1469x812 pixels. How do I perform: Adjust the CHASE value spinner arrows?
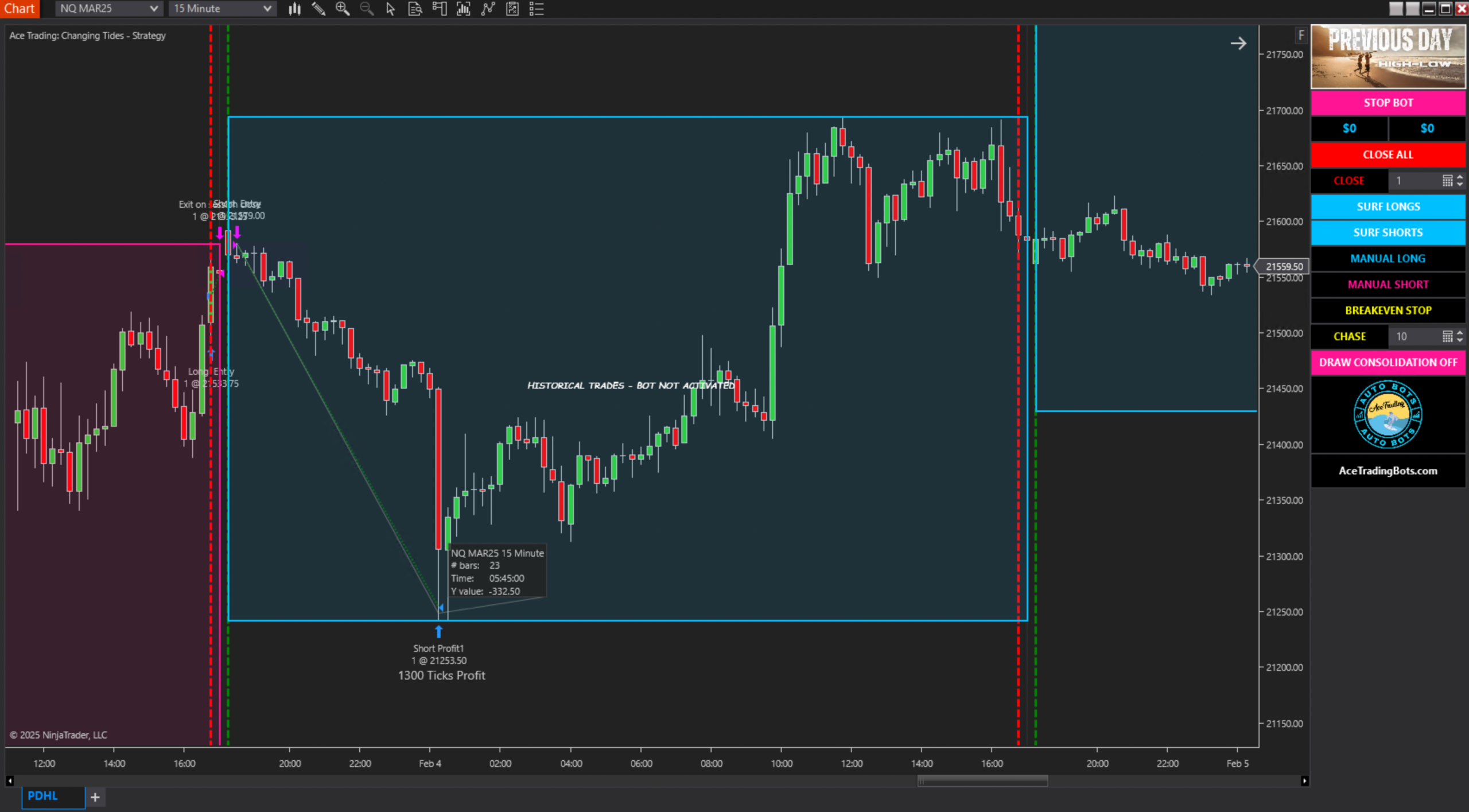1460,336
